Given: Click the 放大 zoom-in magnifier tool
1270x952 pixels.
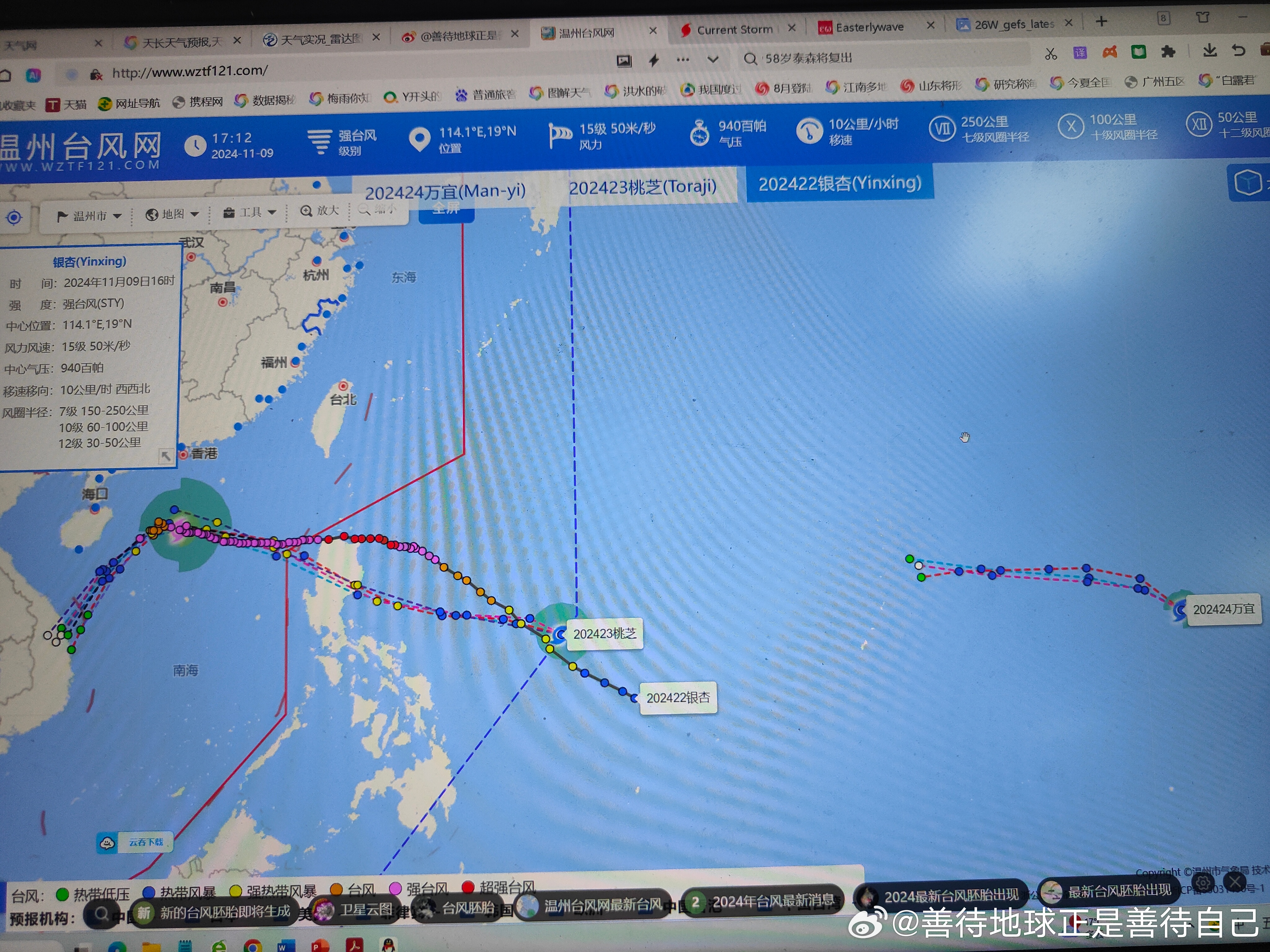Looking at the screenshot, I should 320,211.
